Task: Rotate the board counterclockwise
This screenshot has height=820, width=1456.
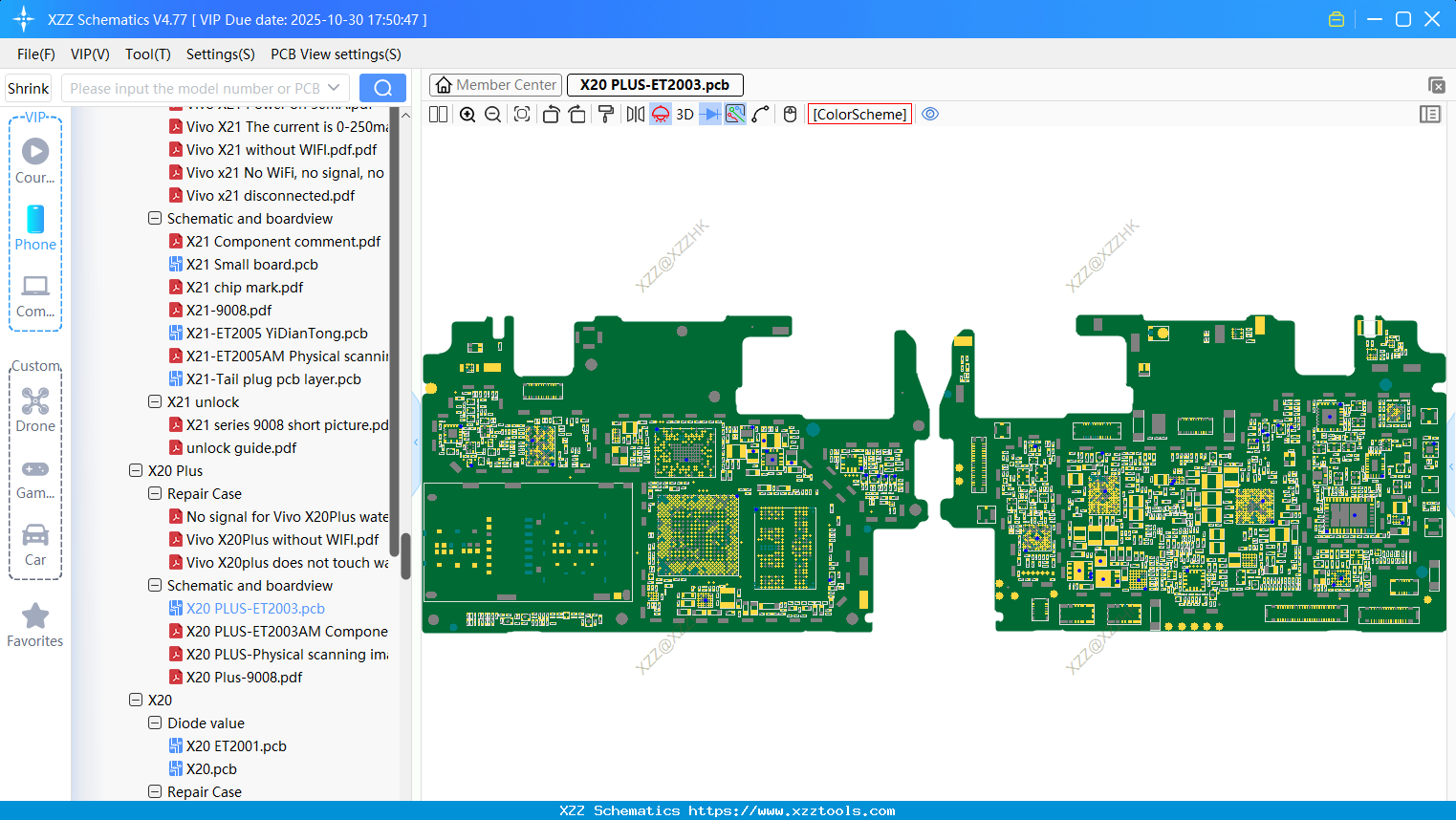Action: tap(551, 115)
